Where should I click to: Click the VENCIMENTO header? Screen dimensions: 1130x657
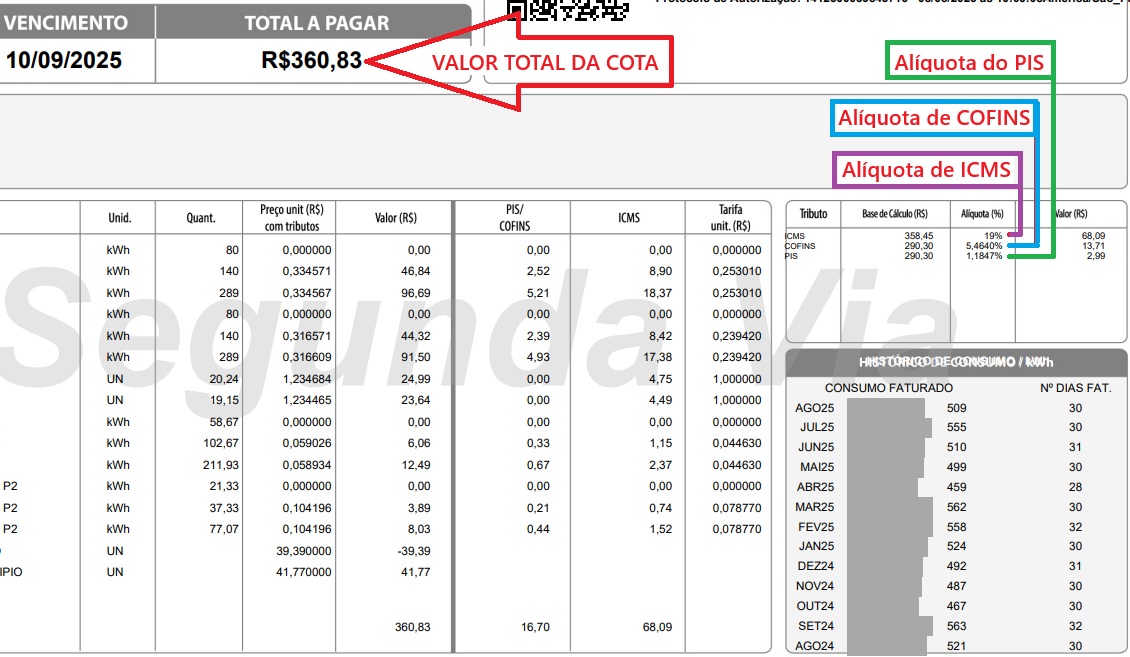pyautogui.click(x=66, y=22)
